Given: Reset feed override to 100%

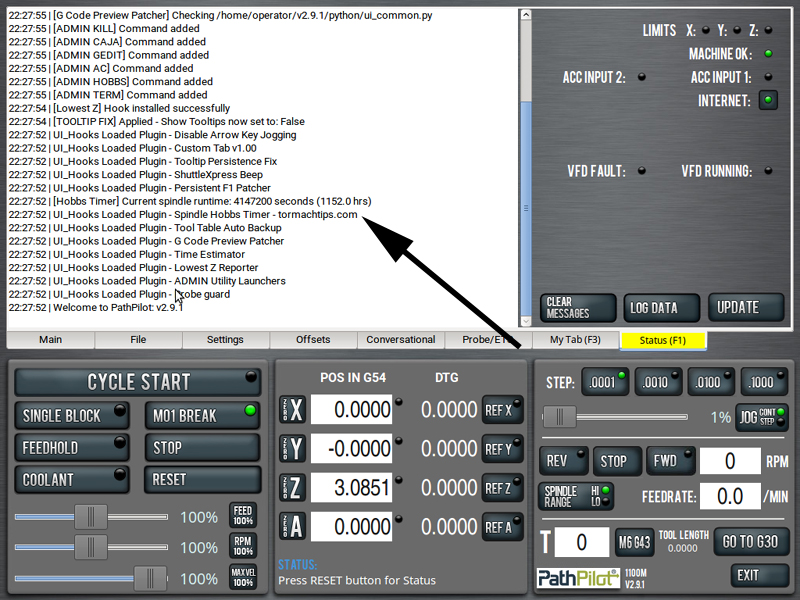Looking at the screenshot, I should point(242,516).
